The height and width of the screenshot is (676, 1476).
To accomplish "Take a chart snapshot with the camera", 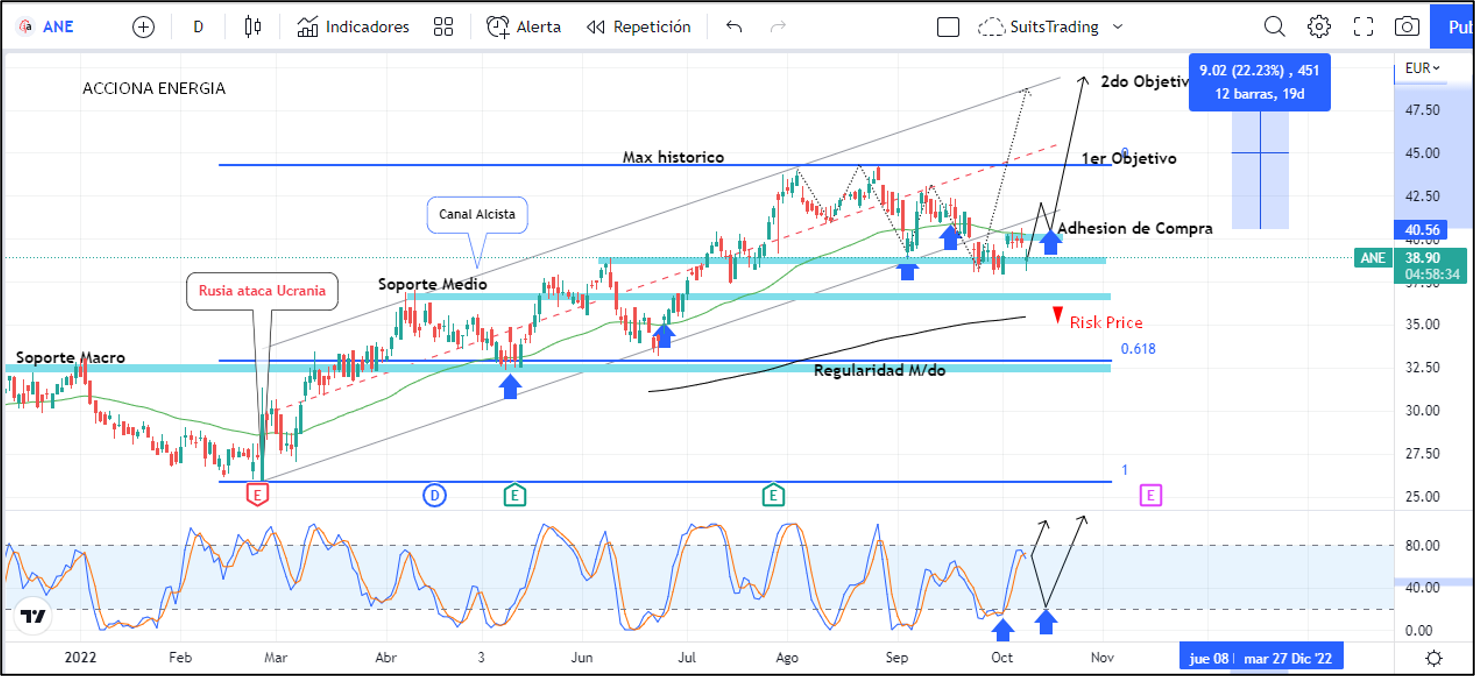I will pos(1407,27).
